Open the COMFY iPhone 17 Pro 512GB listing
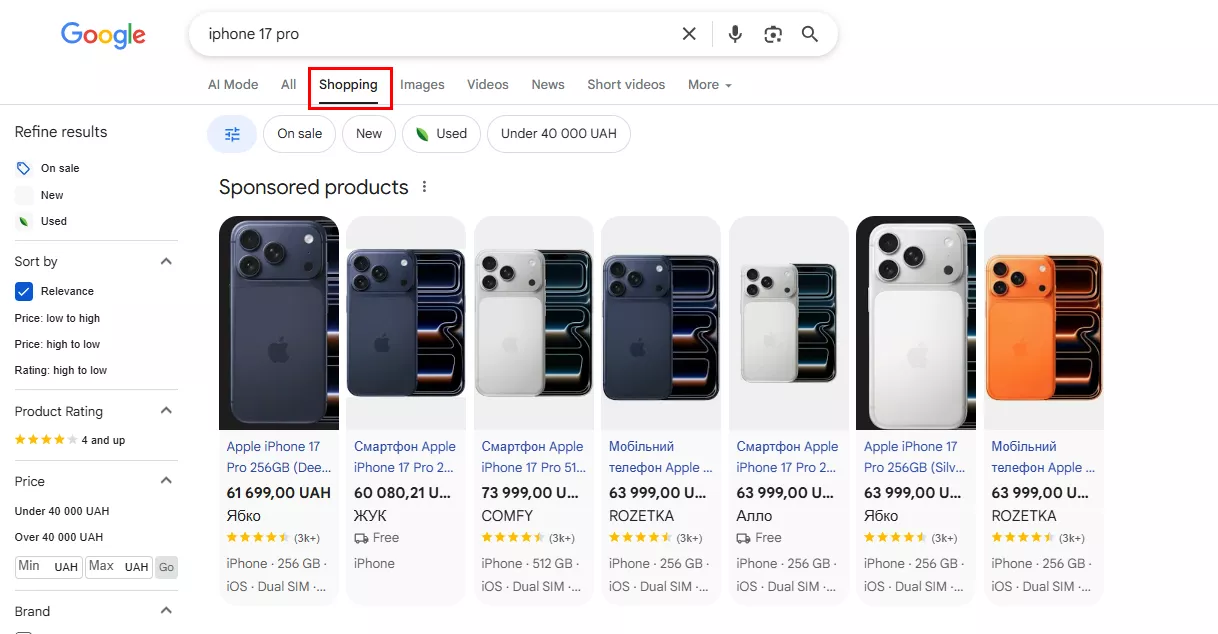The width and height of the screenshot is (1218, 634). click(x=533, y=456)
